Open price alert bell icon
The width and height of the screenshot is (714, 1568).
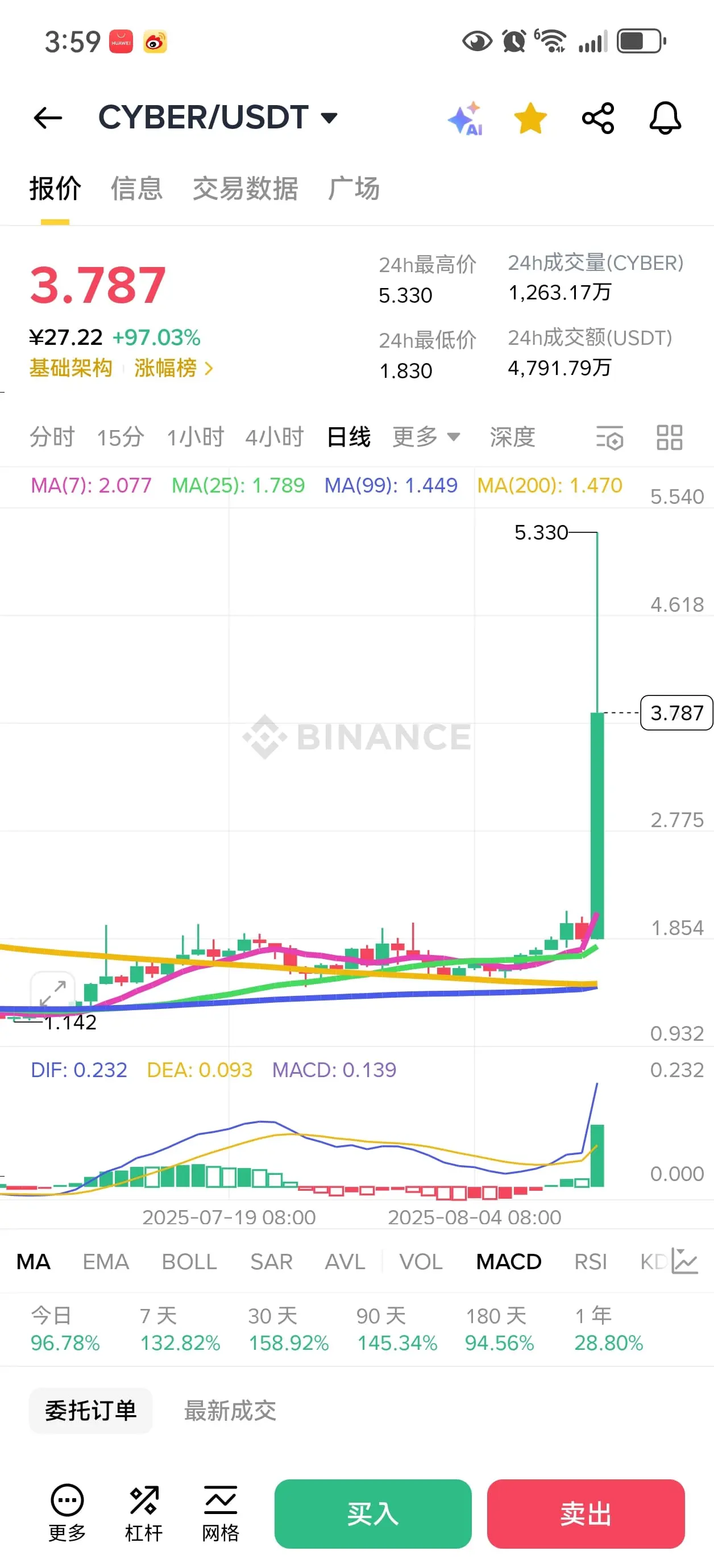coord(665,118)
